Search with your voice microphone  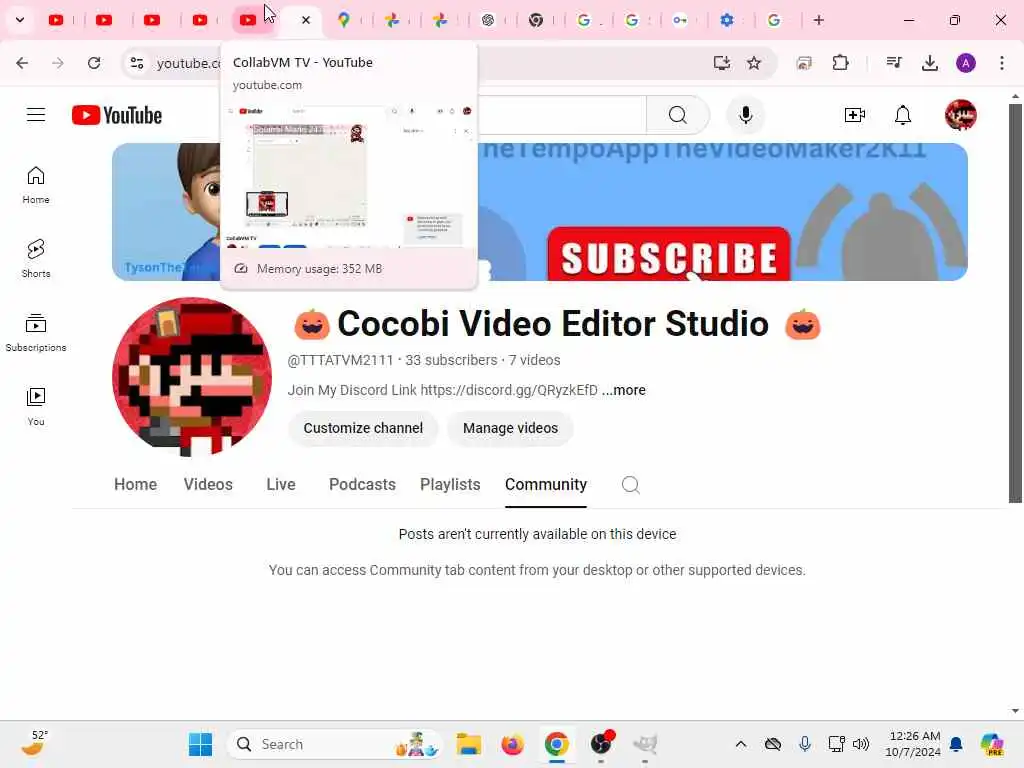[x=746, y=115]
